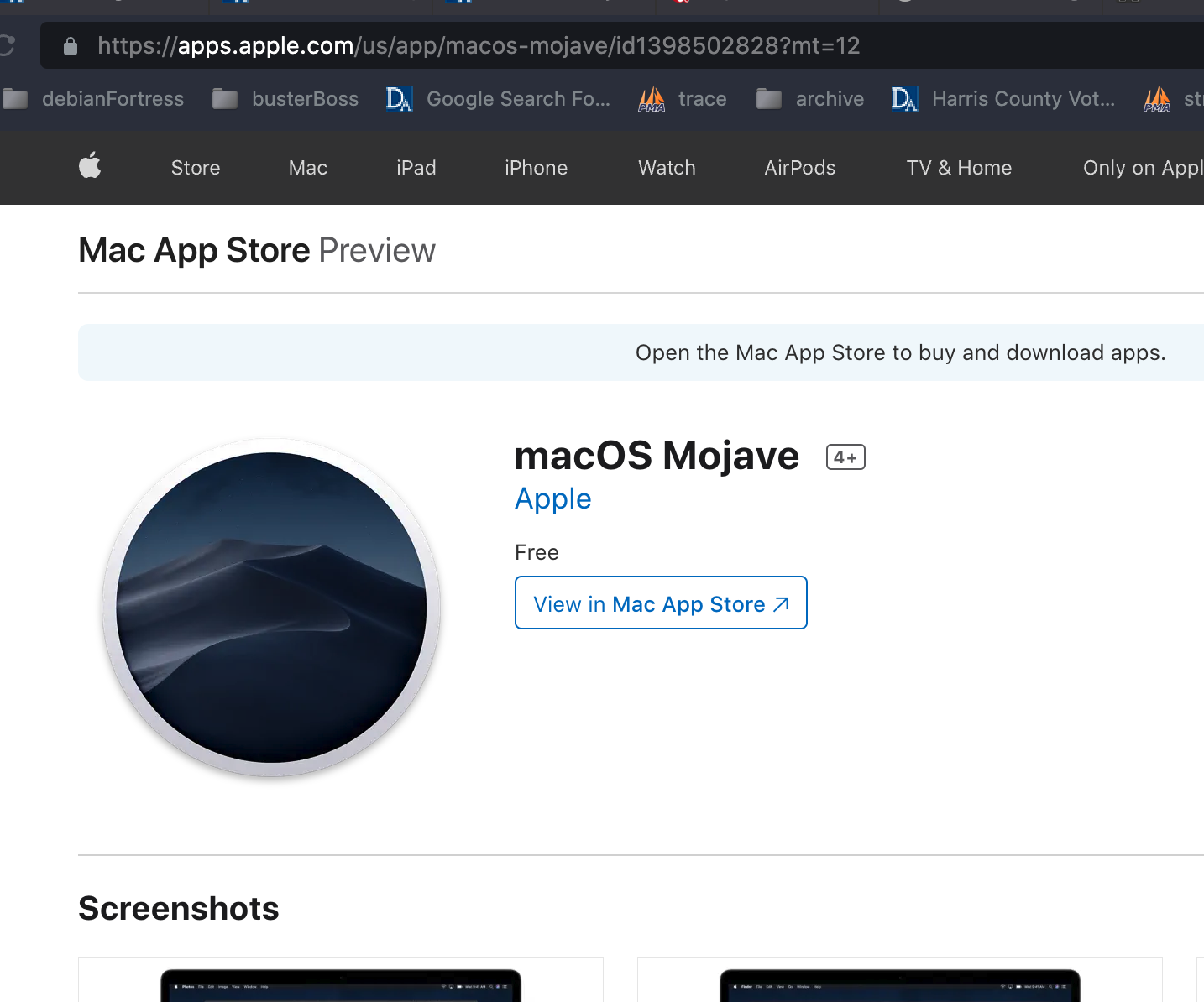Click the lock icon in address bar
The height and width of the screenshot is (1002, 1204).
pos(71,45)
